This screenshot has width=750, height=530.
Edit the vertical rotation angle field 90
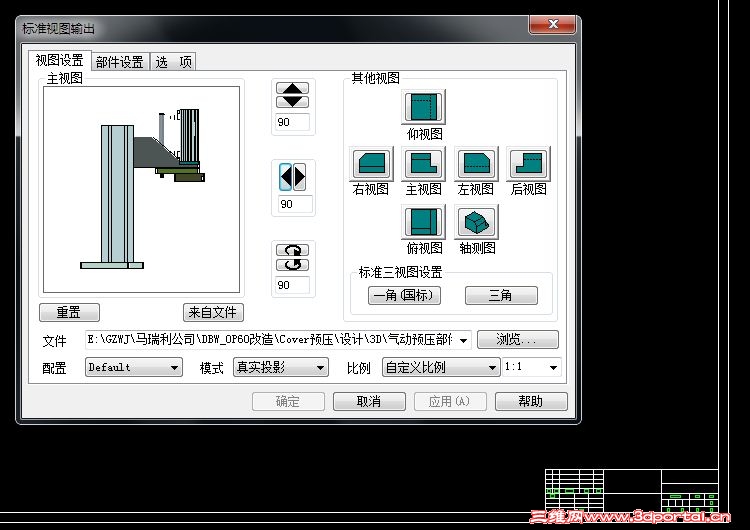click(293, 122)
